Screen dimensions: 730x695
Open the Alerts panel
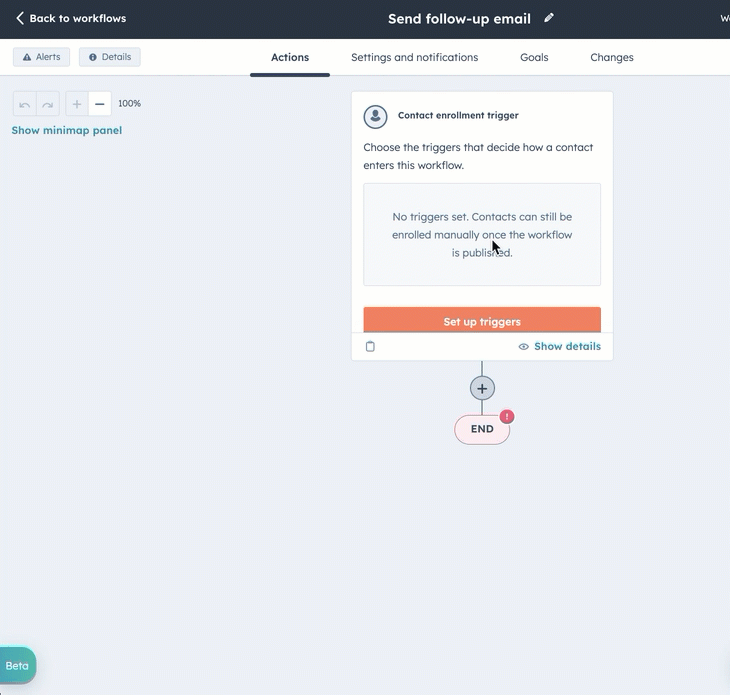click(x=41, y=57)
